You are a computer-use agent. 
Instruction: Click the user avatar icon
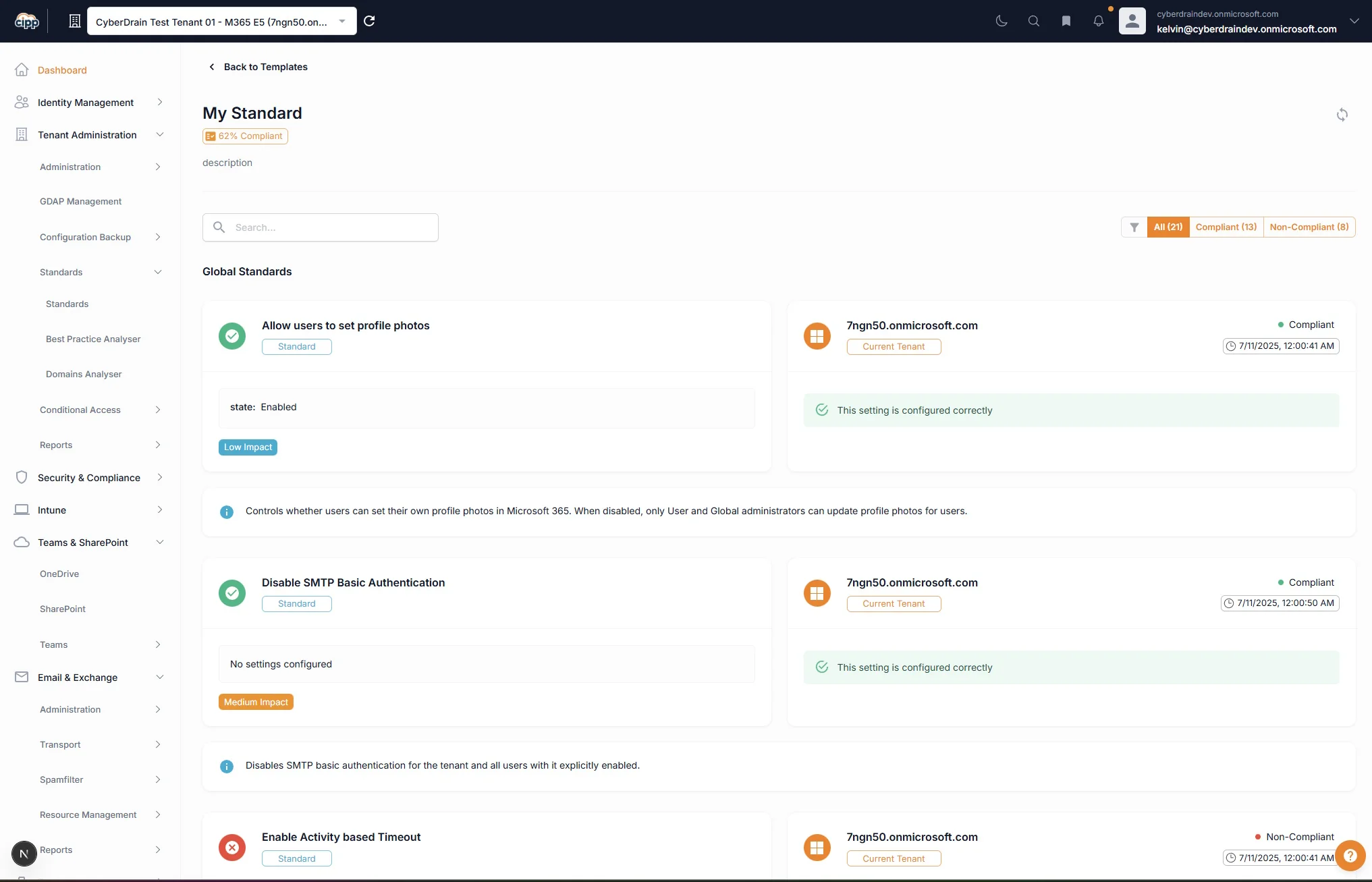point(1132,21)
